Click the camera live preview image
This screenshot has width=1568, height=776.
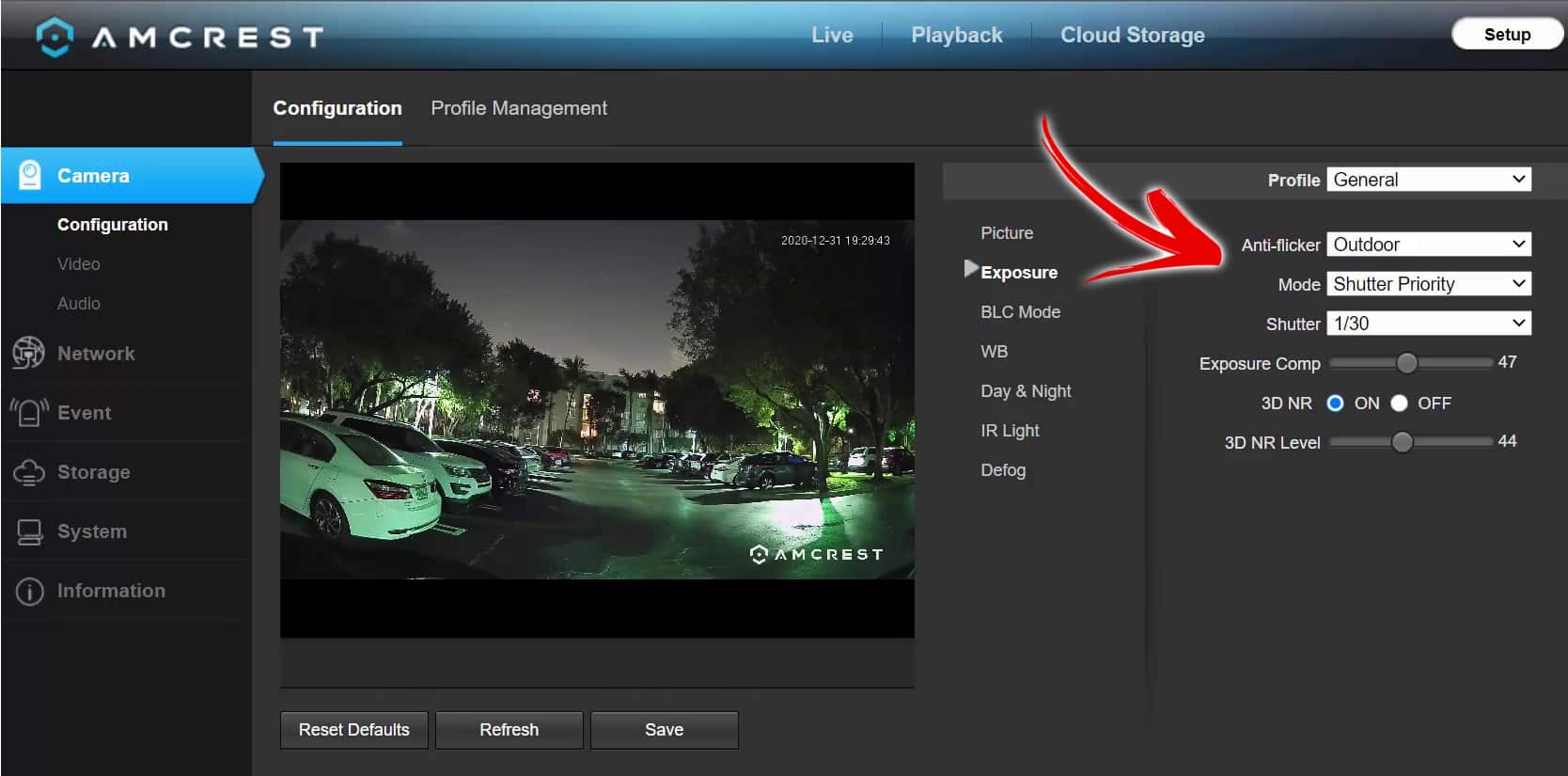[x=597, y=400]
